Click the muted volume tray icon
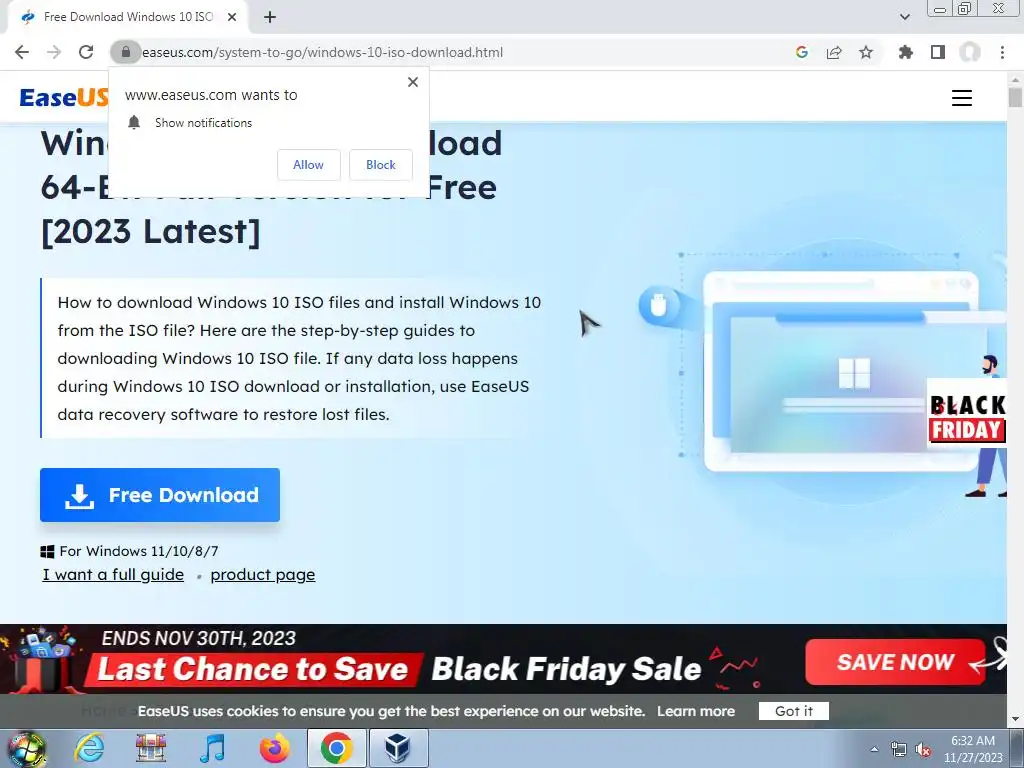This screenshot has height=768, width=1024. 923,750
